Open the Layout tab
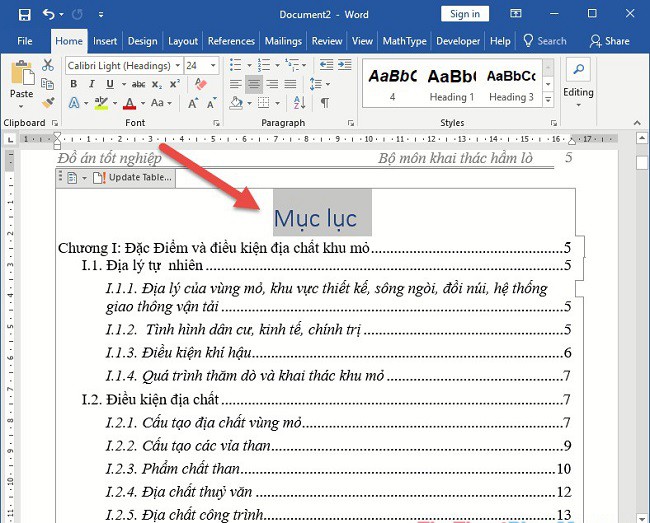 183,41
